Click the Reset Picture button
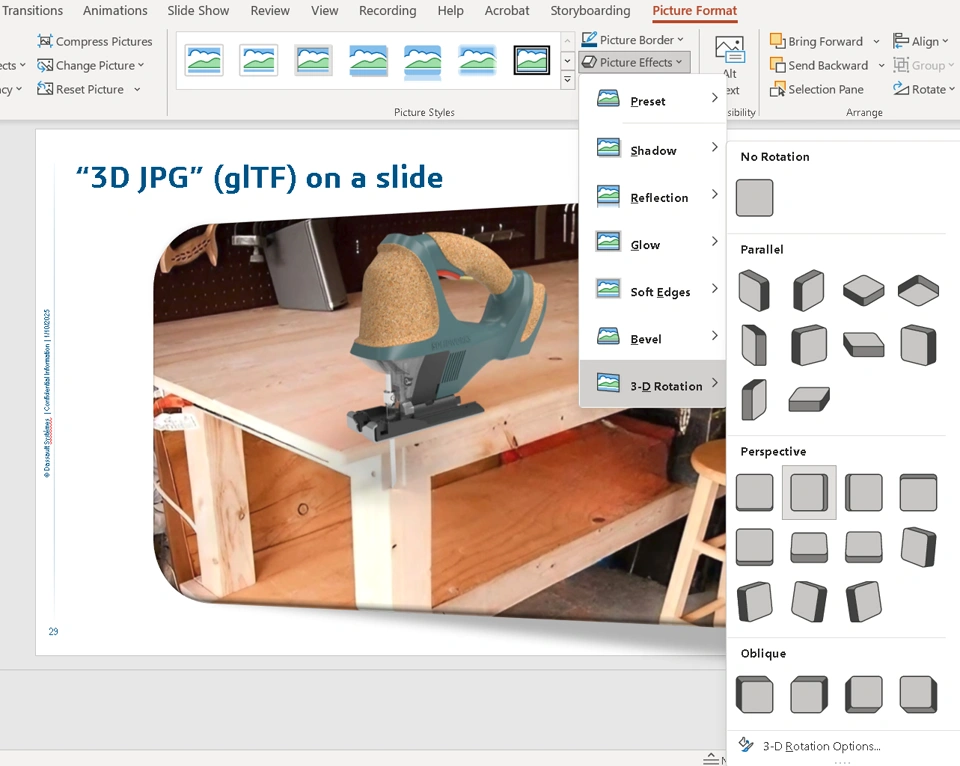The height and width of the screenshot is (766, 960). (81, 89)
